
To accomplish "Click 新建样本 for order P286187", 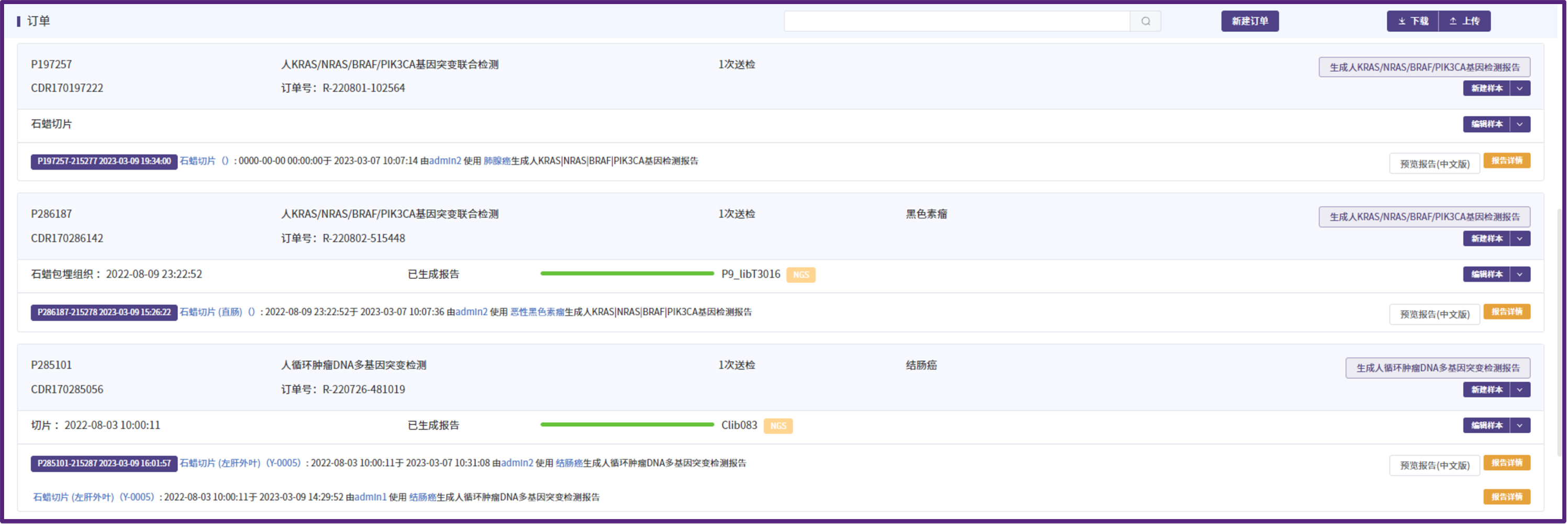I will point(1486,239).
